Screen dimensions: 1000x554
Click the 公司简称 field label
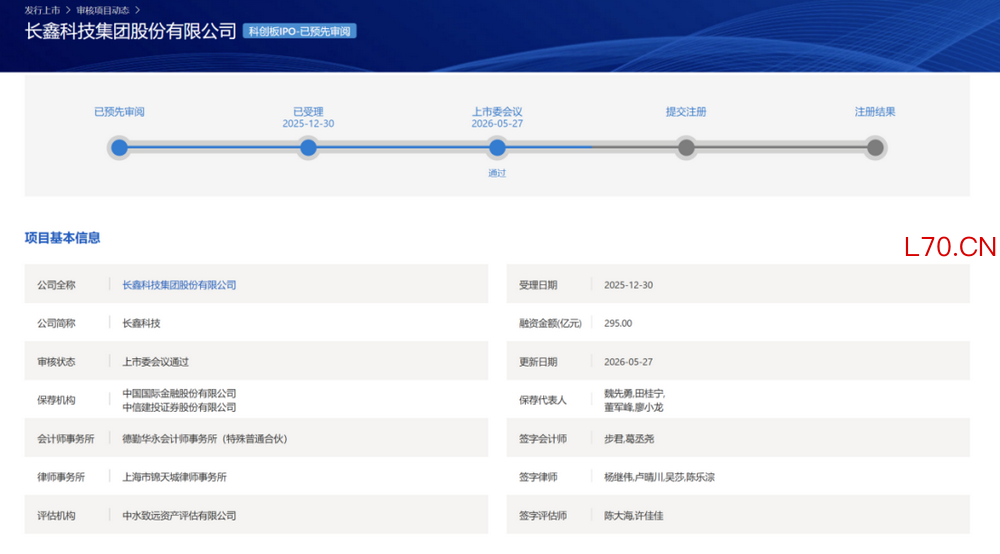coord(56,323)
